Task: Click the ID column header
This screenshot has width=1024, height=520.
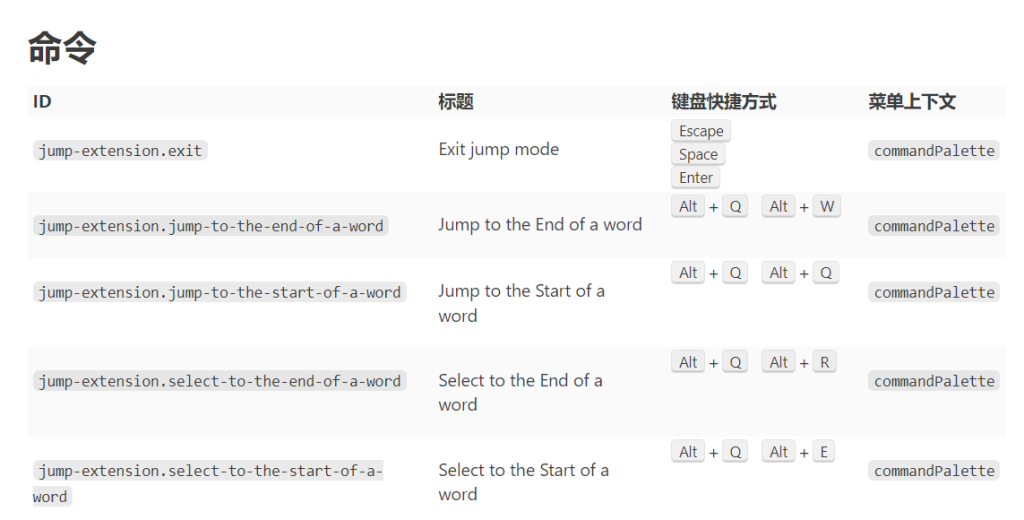Action: (42, 101)
